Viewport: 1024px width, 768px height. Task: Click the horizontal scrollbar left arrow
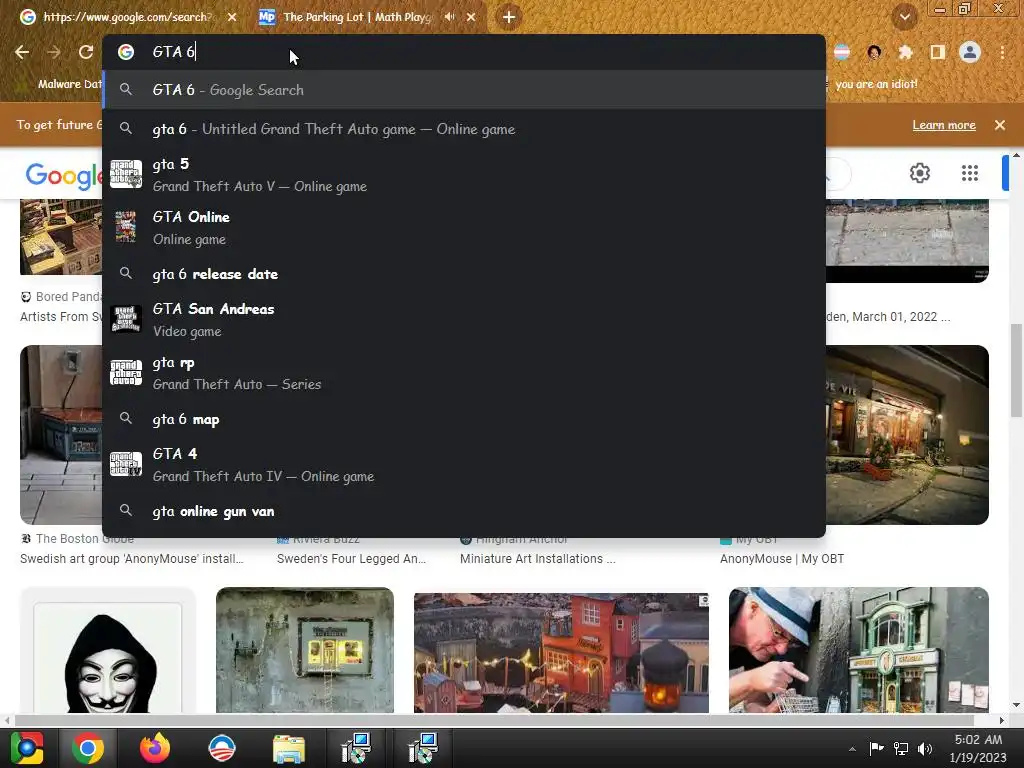point(7,720)
